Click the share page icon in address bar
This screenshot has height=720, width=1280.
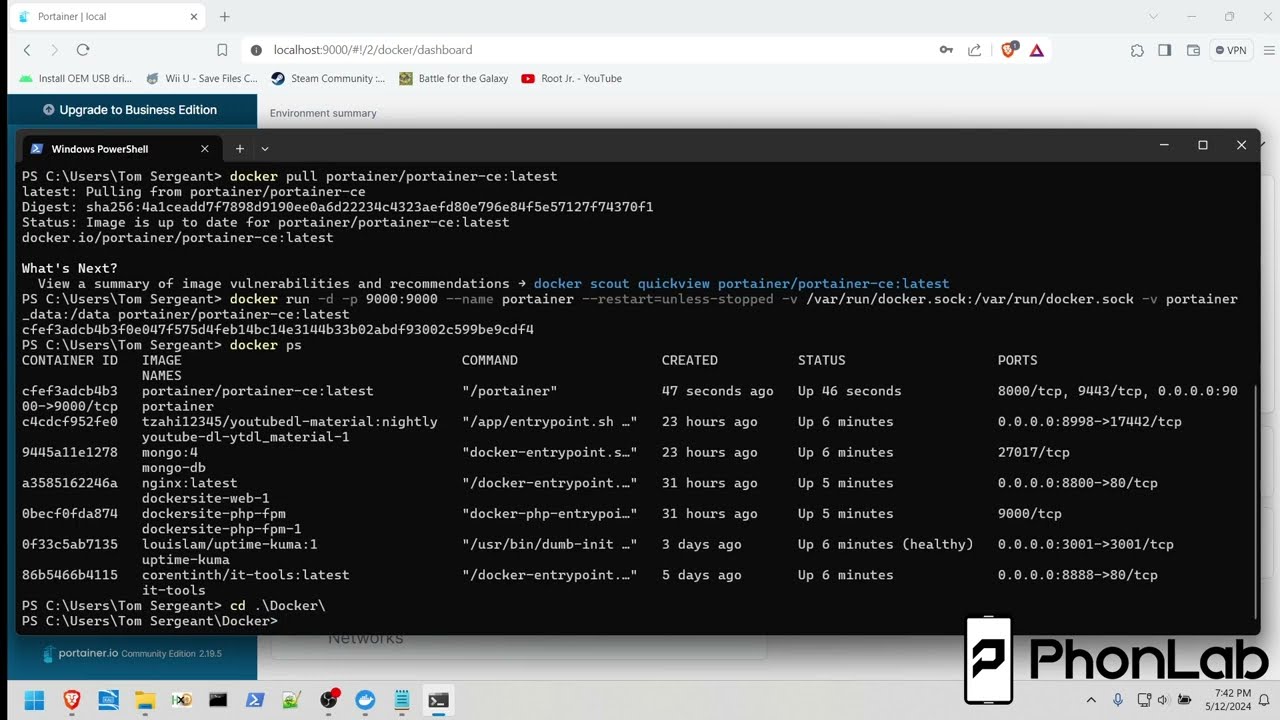click(x=974, y=50)
